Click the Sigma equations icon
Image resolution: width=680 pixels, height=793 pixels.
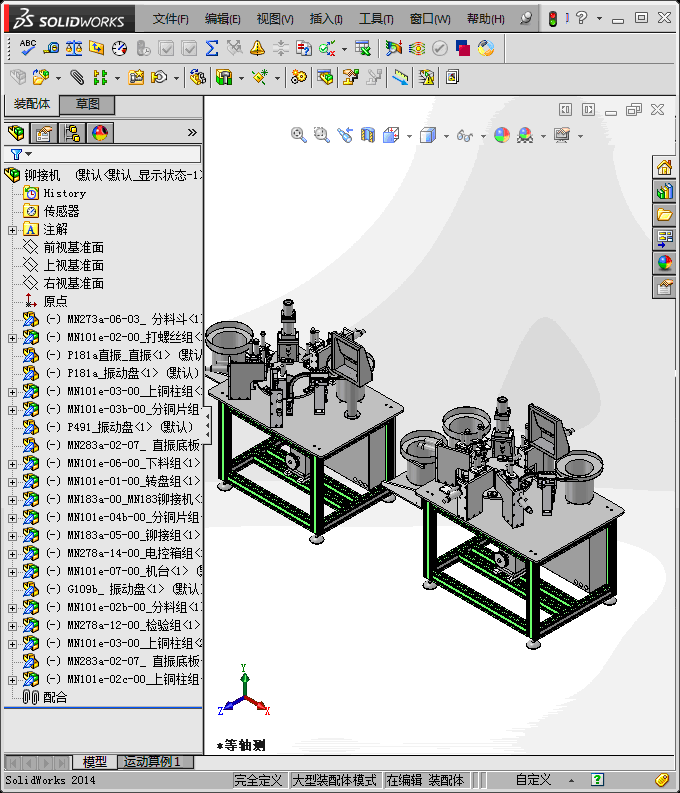coord(212,48)
